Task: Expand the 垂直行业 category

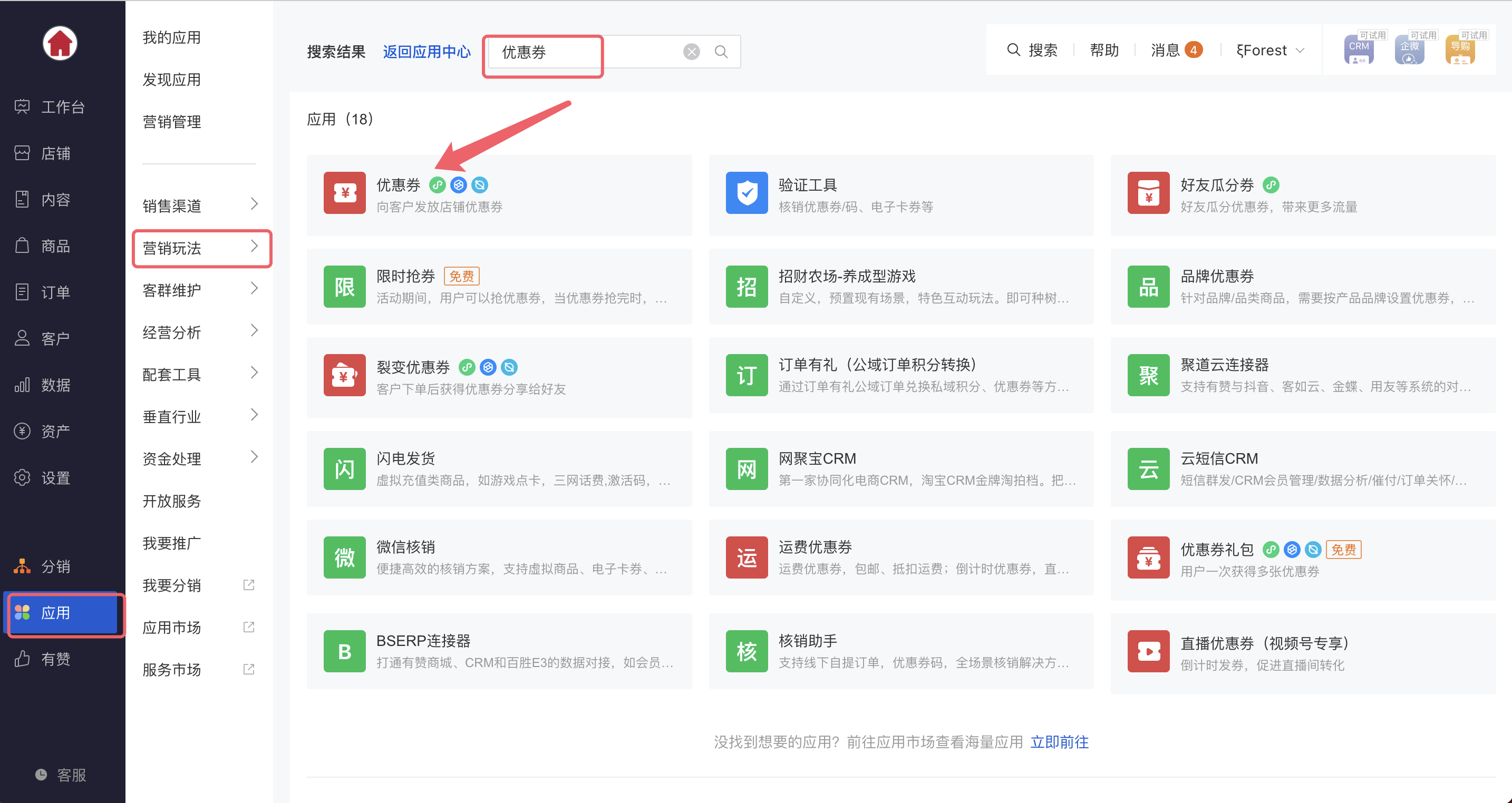Action: point(200,416)
